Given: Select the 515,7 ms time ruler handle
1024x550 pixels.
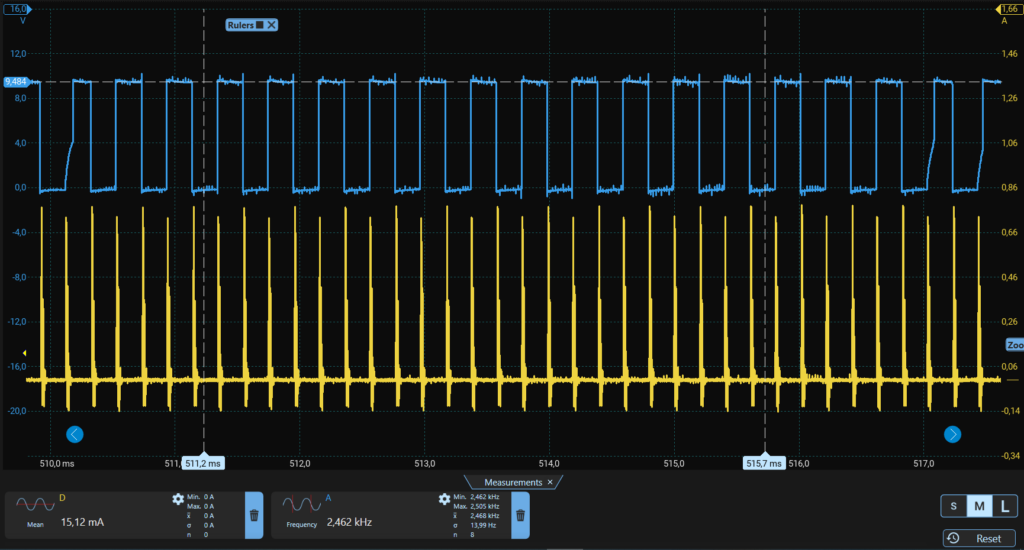Looking at the screenshot, I should point(765,463).
